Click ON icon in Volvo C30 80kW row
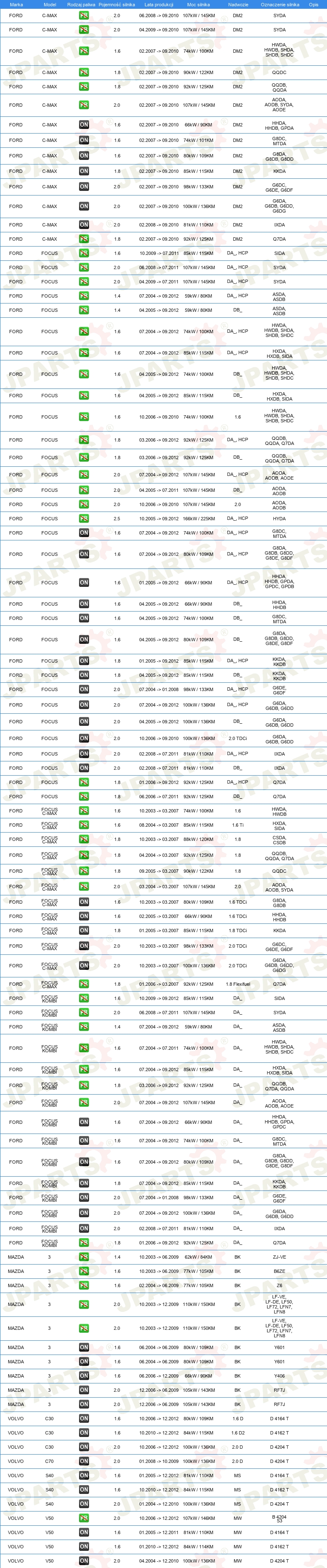 (84, 1418)
